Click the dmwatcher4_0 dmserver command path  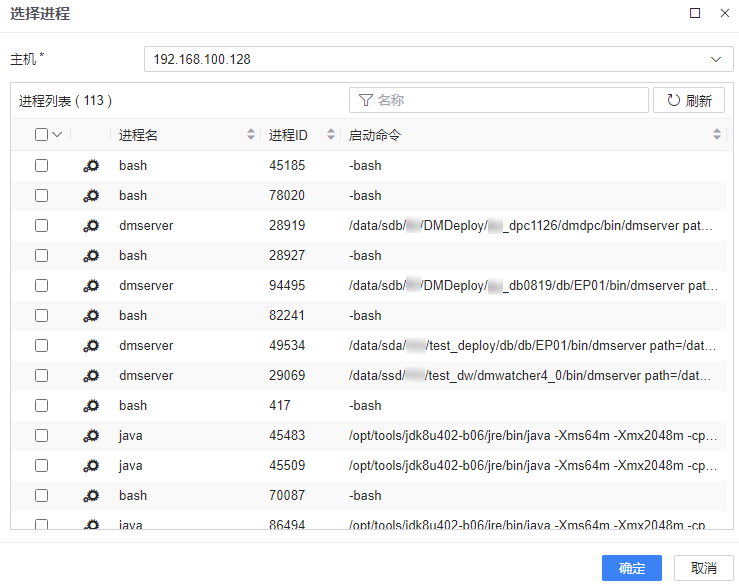tap(530, 376)
